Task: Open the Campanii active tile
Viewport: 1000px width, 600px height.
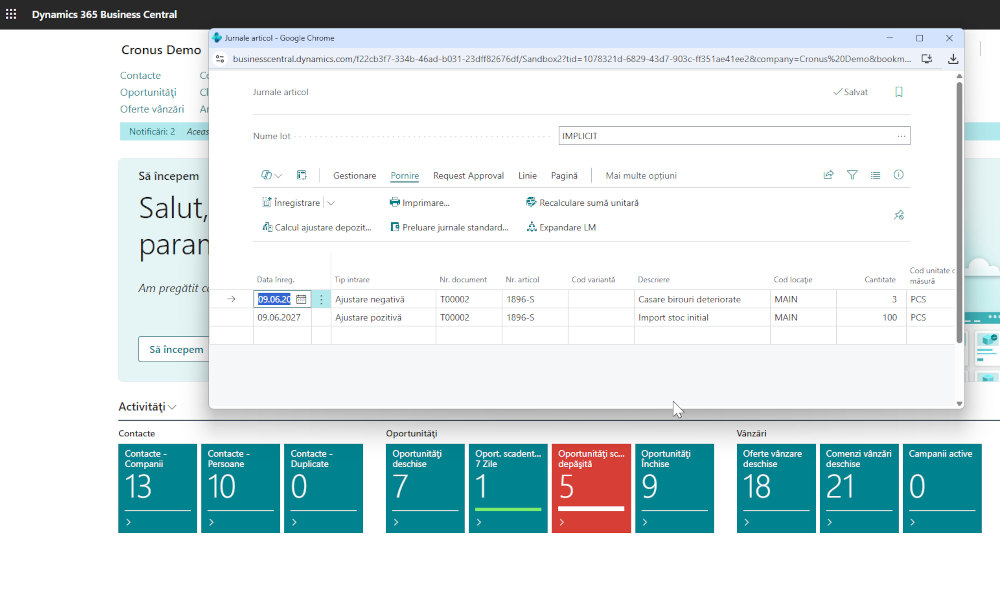Action: coord(942,488)
